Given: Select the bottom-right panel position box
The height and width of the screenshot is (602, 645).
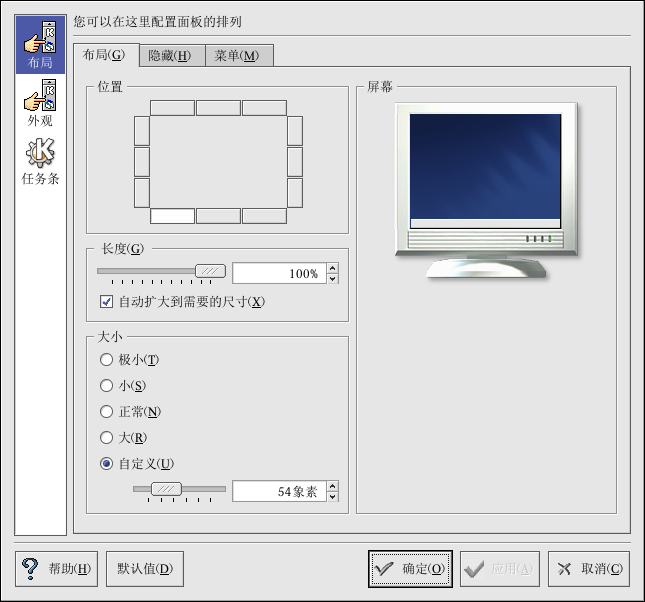Looking at the screenshot, I should coord(264,215).
